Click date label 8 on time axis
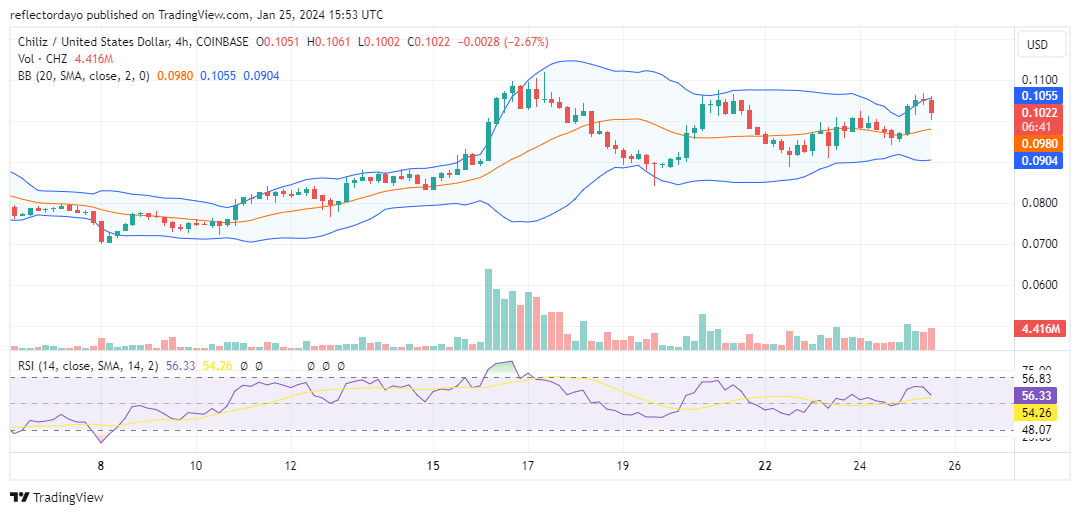 [x=101, y=465]
